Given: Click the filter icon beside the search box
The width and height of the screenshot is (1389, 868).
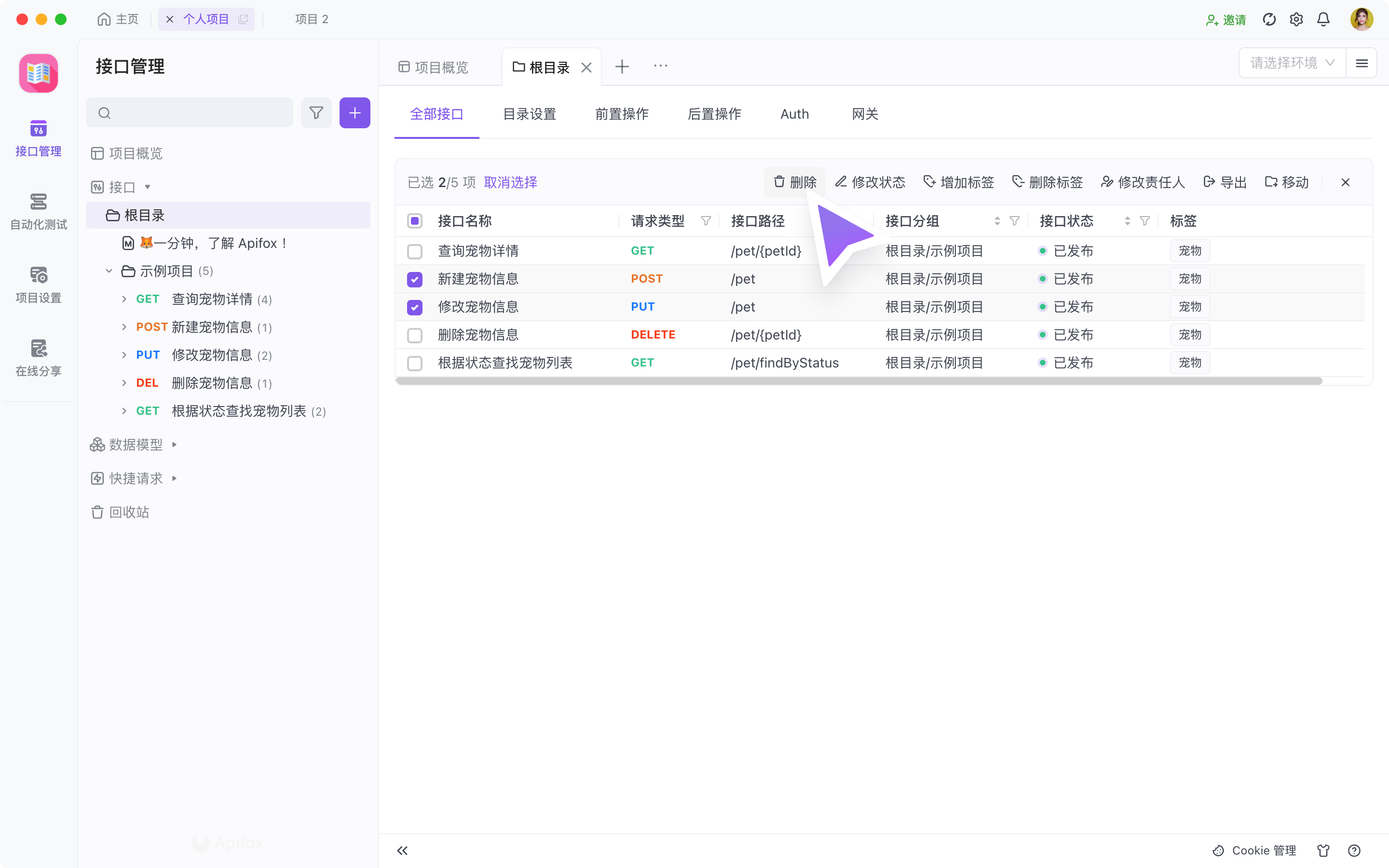Looking at the screenshot, I should 316,112.
